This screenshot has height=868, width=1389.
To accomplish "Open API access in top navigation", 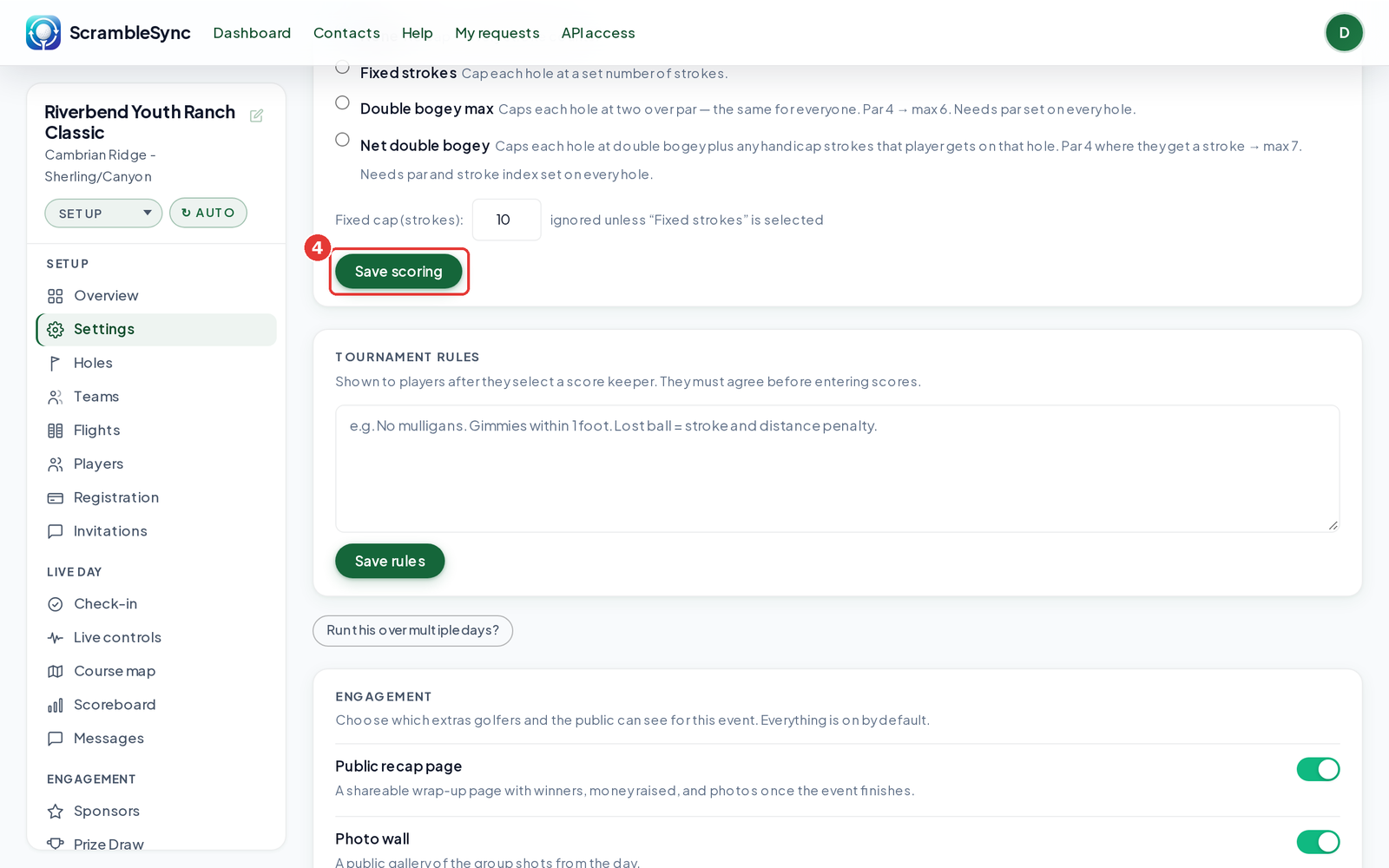I will coord(598,33).
